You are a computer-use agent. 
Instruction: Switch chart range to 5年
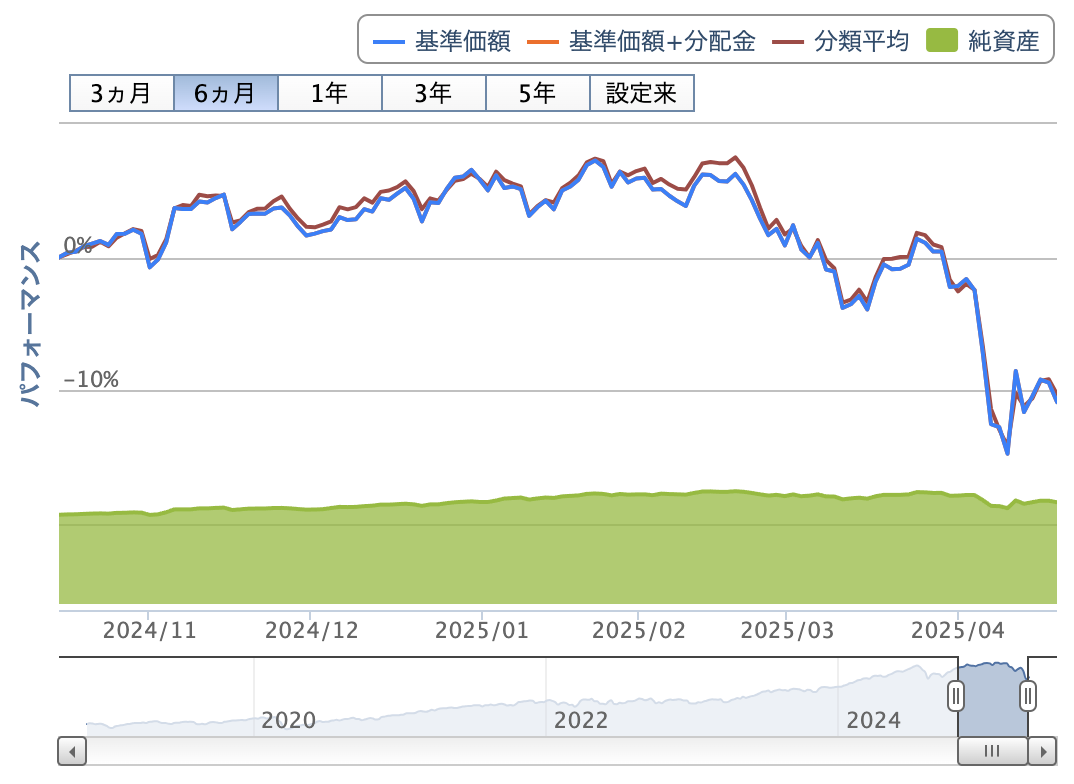[x=538, y=93]
